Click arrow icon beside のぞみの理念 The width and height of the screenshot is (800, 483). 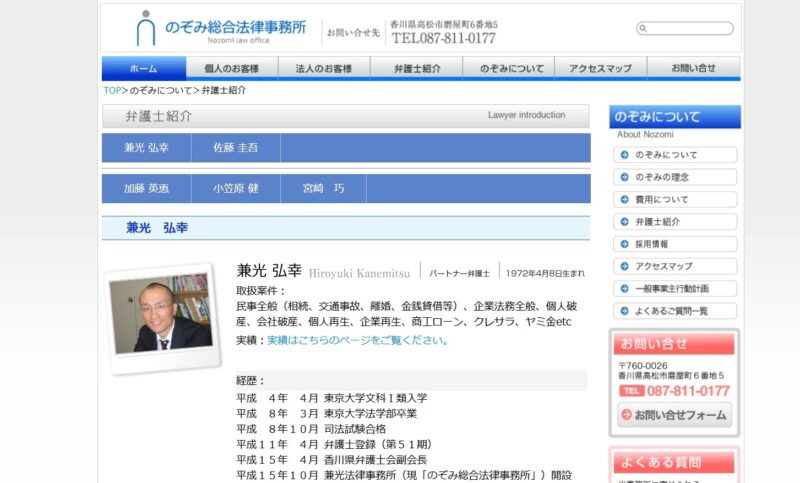pos(624,177)
